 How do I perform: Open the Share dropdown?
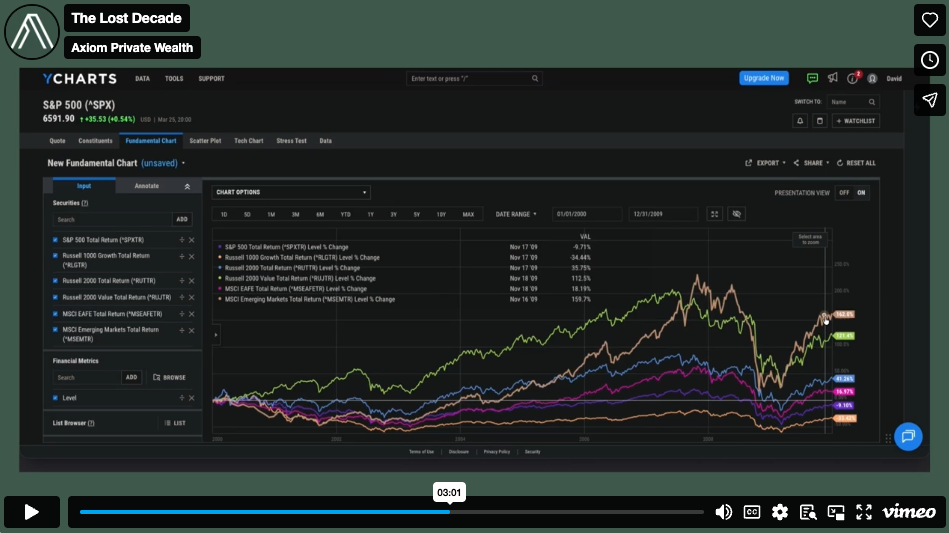pos(811,163)
